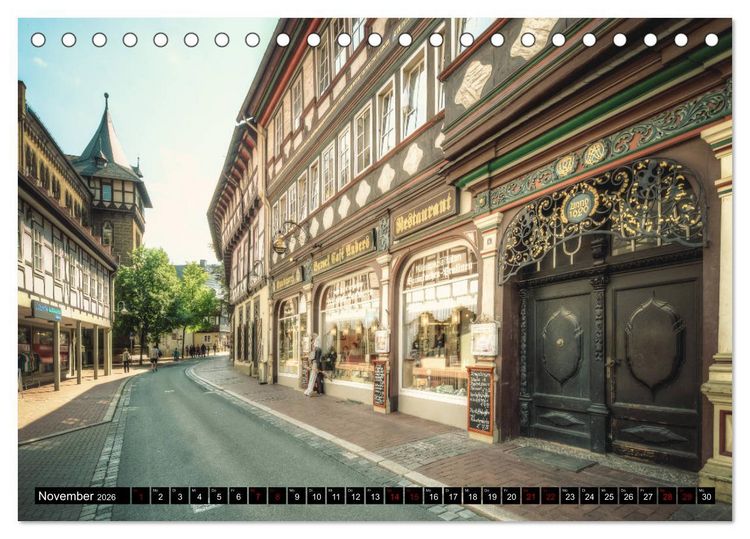Select day 12 in the calendar strip
This screenshot has height=539, width=750.
coord(355,495)
